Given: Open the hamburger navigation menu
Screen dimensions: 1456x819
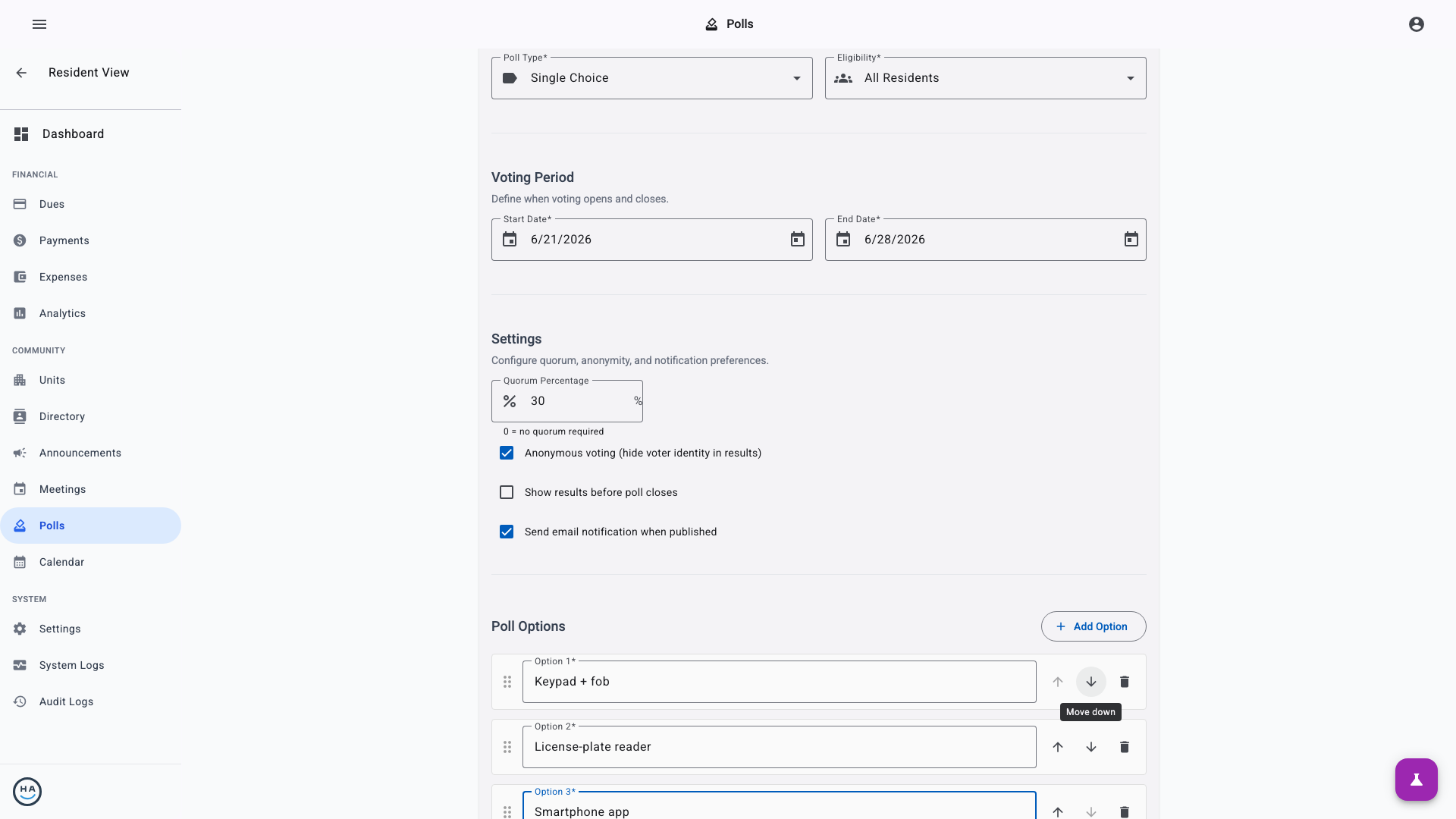Looking at the screenshot, I should tap(39, 24).
